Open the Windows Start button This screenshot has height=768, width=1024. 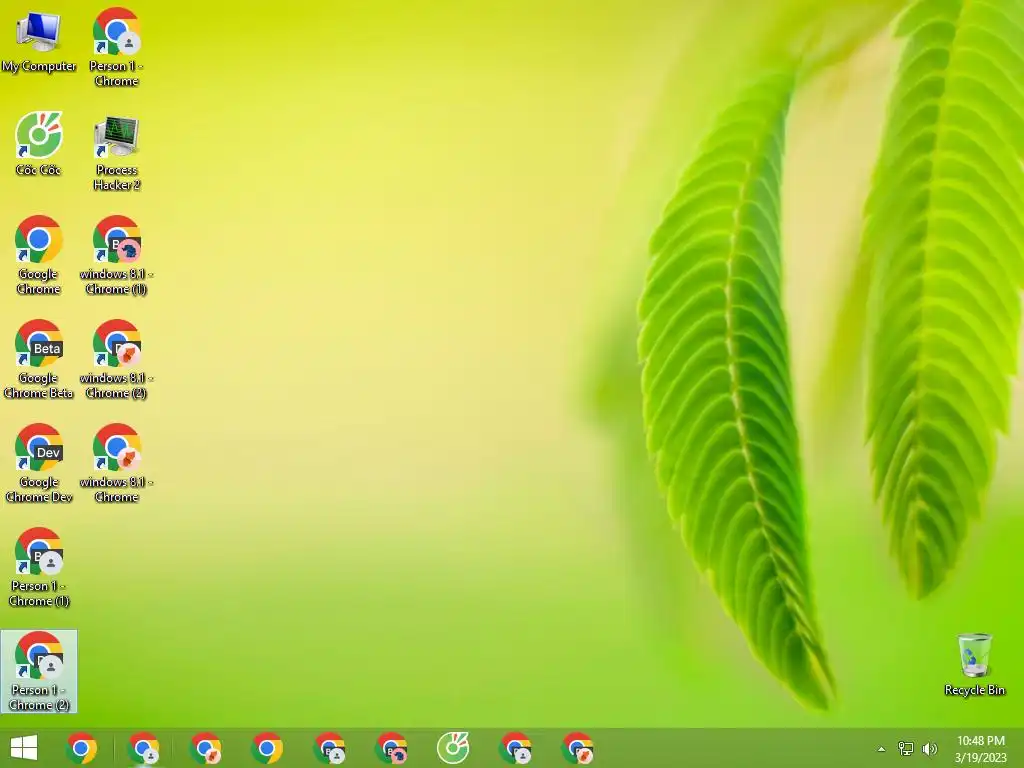coord(24,748)
